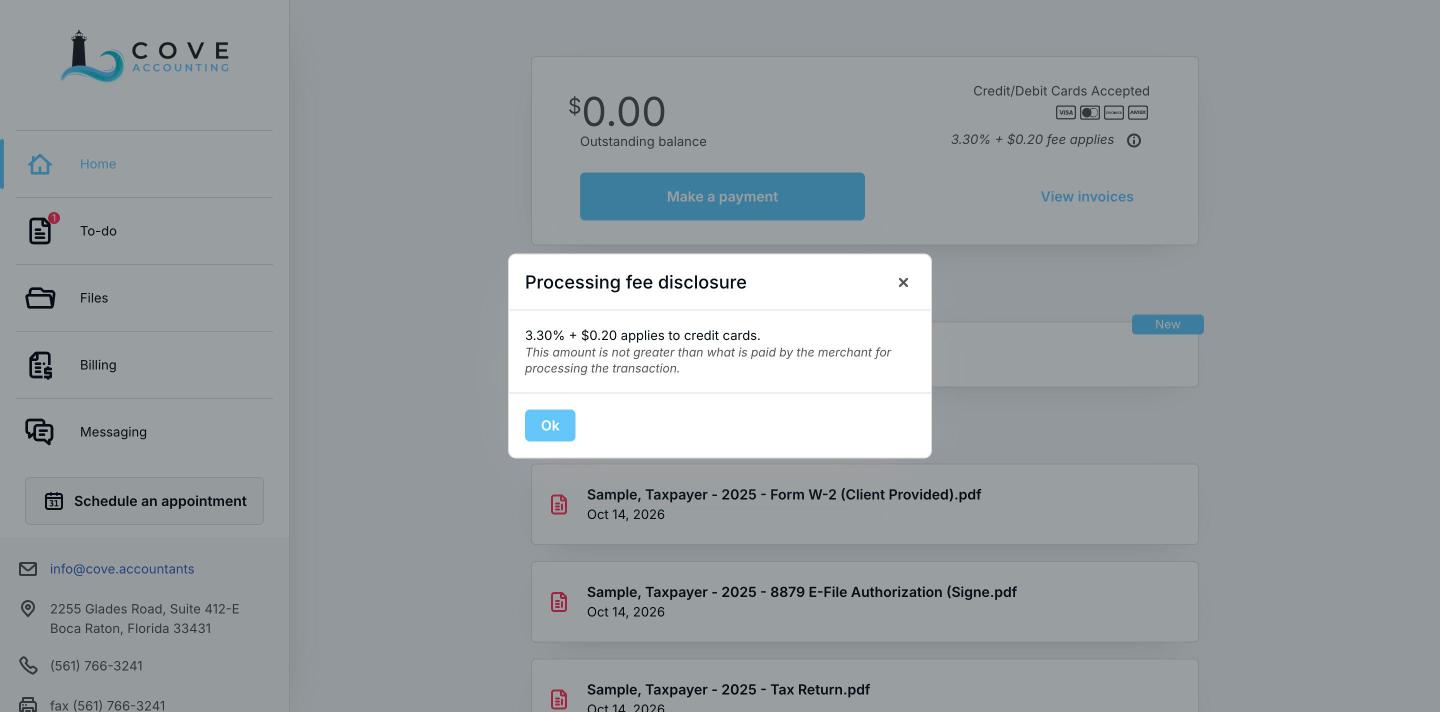Click the $0.00 outstanding balance amount
The image size is (1440, 712).
click(617, 112)
